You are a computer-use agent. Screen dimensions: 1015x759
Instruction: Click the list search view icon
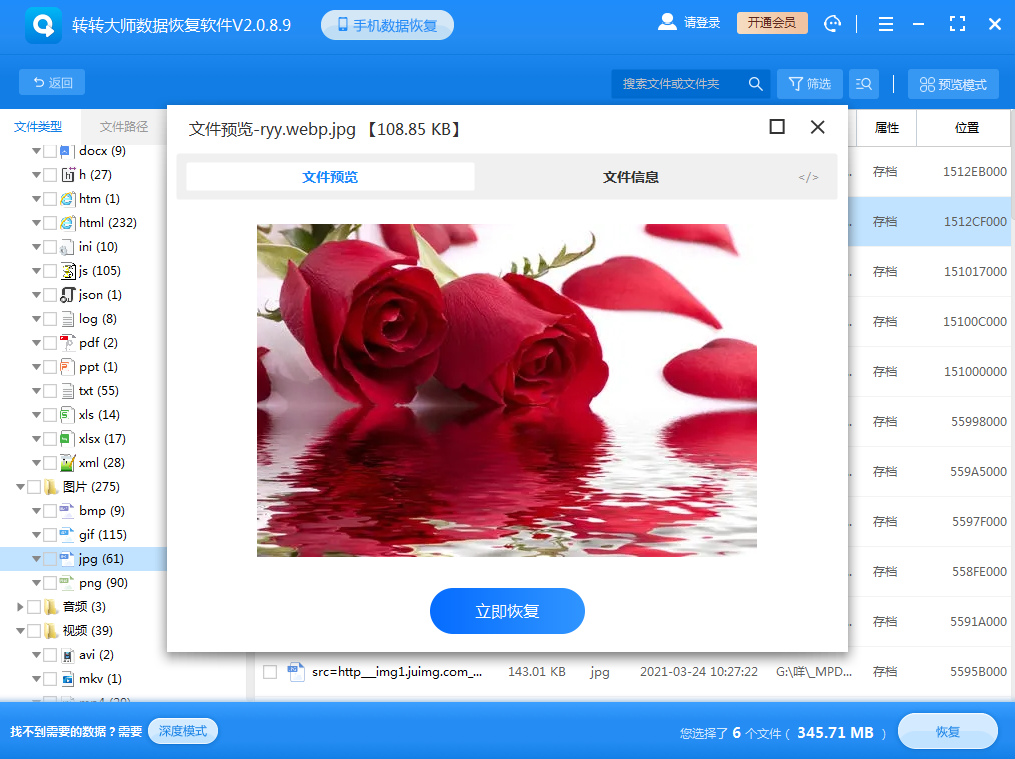(864, 84)
